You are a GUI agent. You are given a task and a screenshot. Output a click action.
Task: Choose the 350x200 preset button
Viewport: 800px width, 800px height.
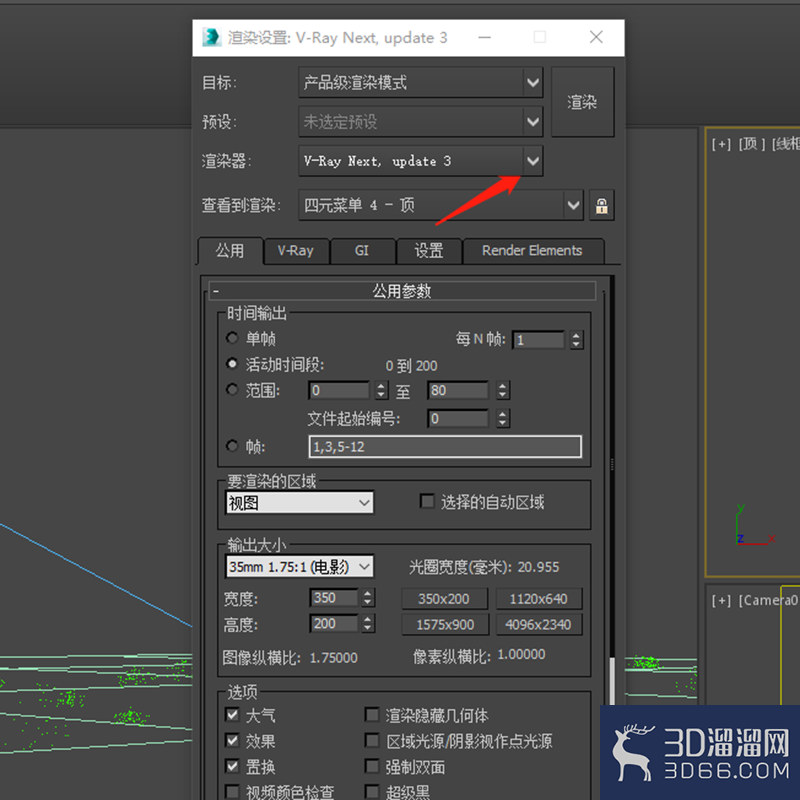point(444,599)
